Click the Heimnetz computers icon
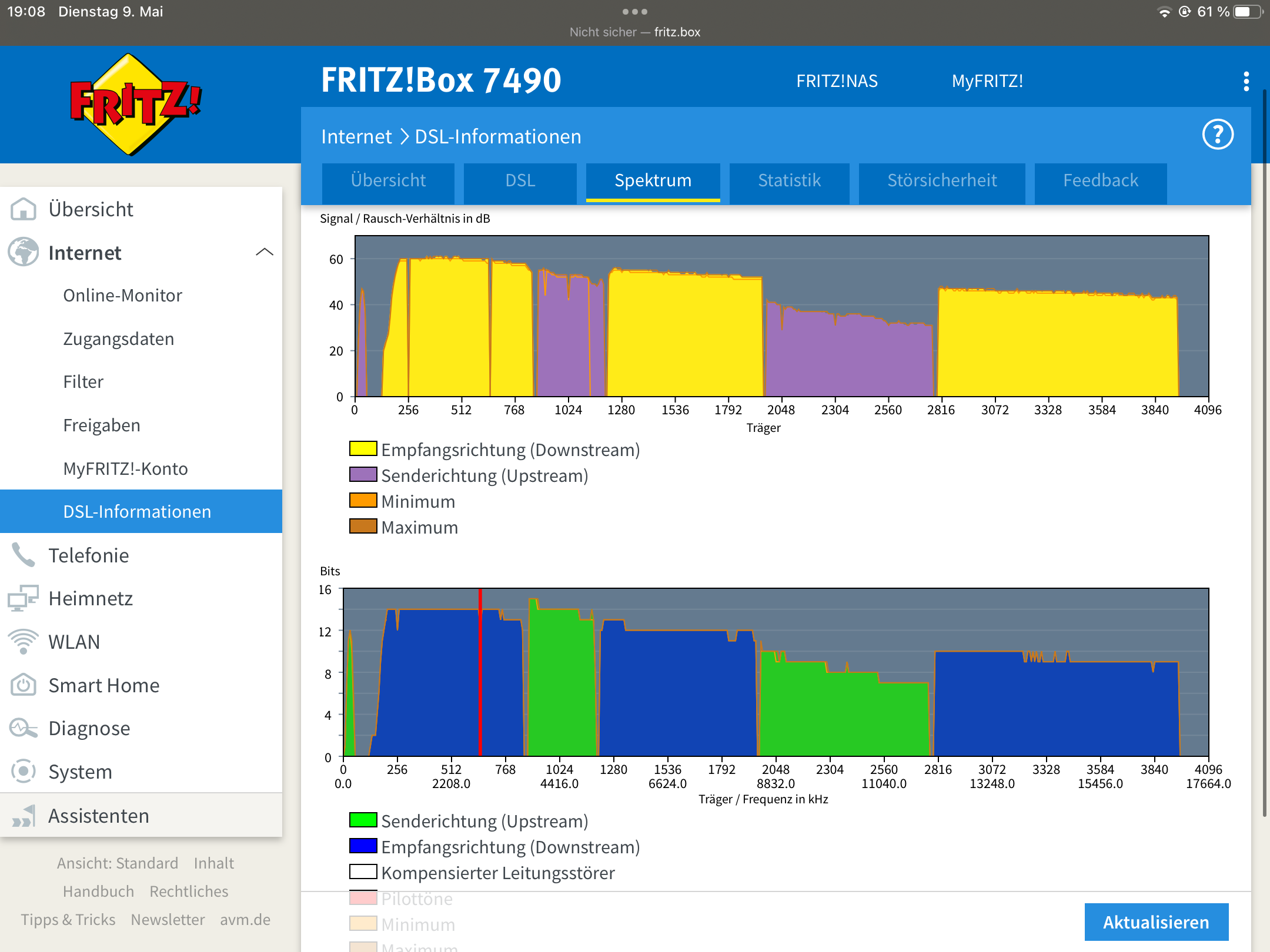Viewport: 1270px width, 952px height. pyautogui.click(x=24, y=598)
